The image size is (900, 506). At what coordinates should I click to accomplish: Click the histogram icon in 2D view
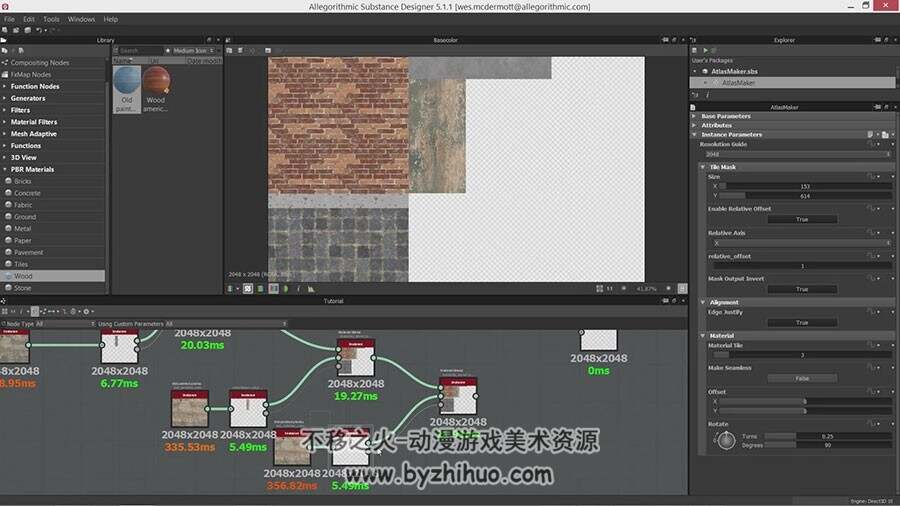pos(311,289)
